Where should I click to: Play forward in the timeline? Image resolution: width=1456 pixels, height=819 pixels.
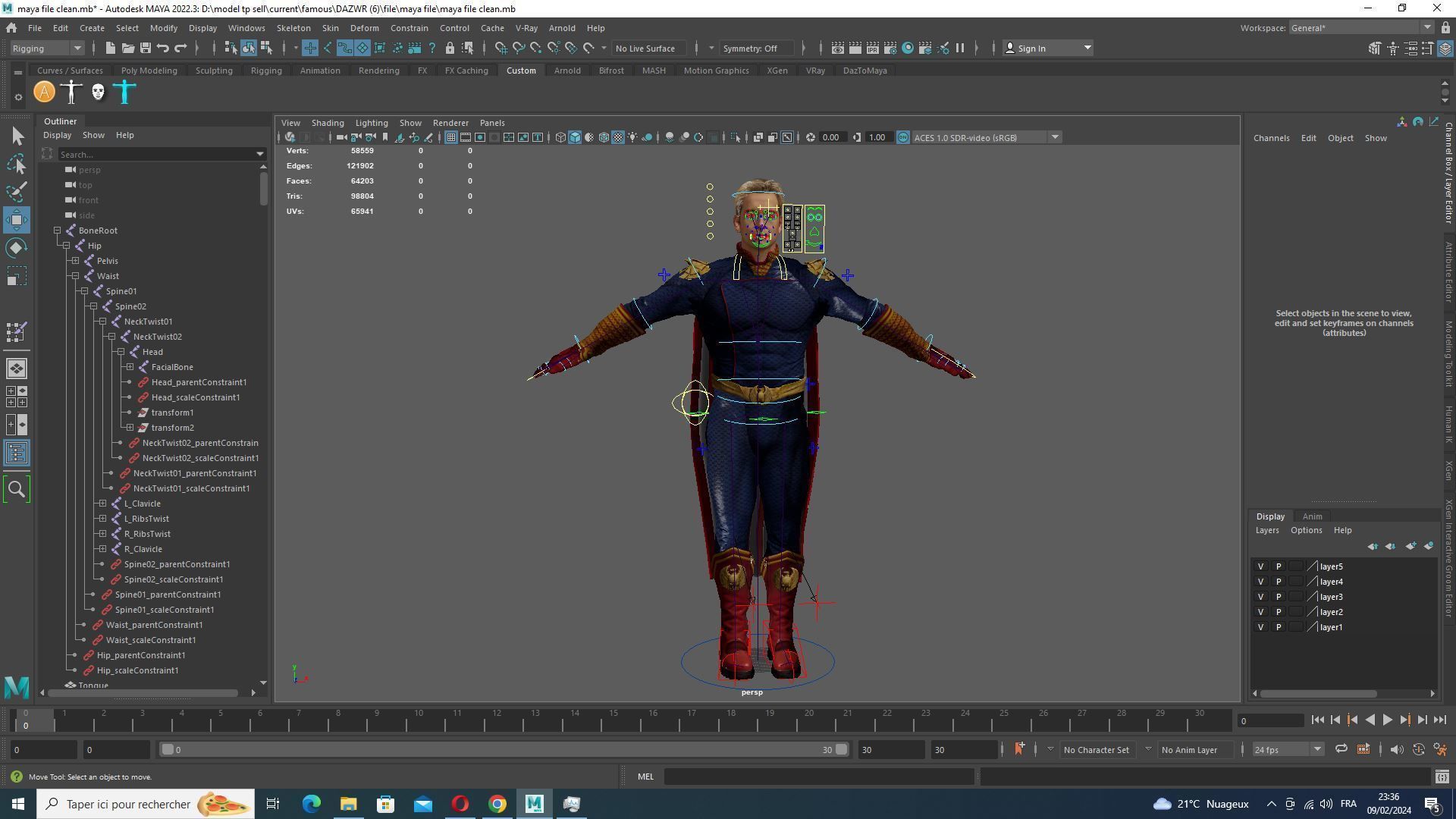(x=1387, y=720)
